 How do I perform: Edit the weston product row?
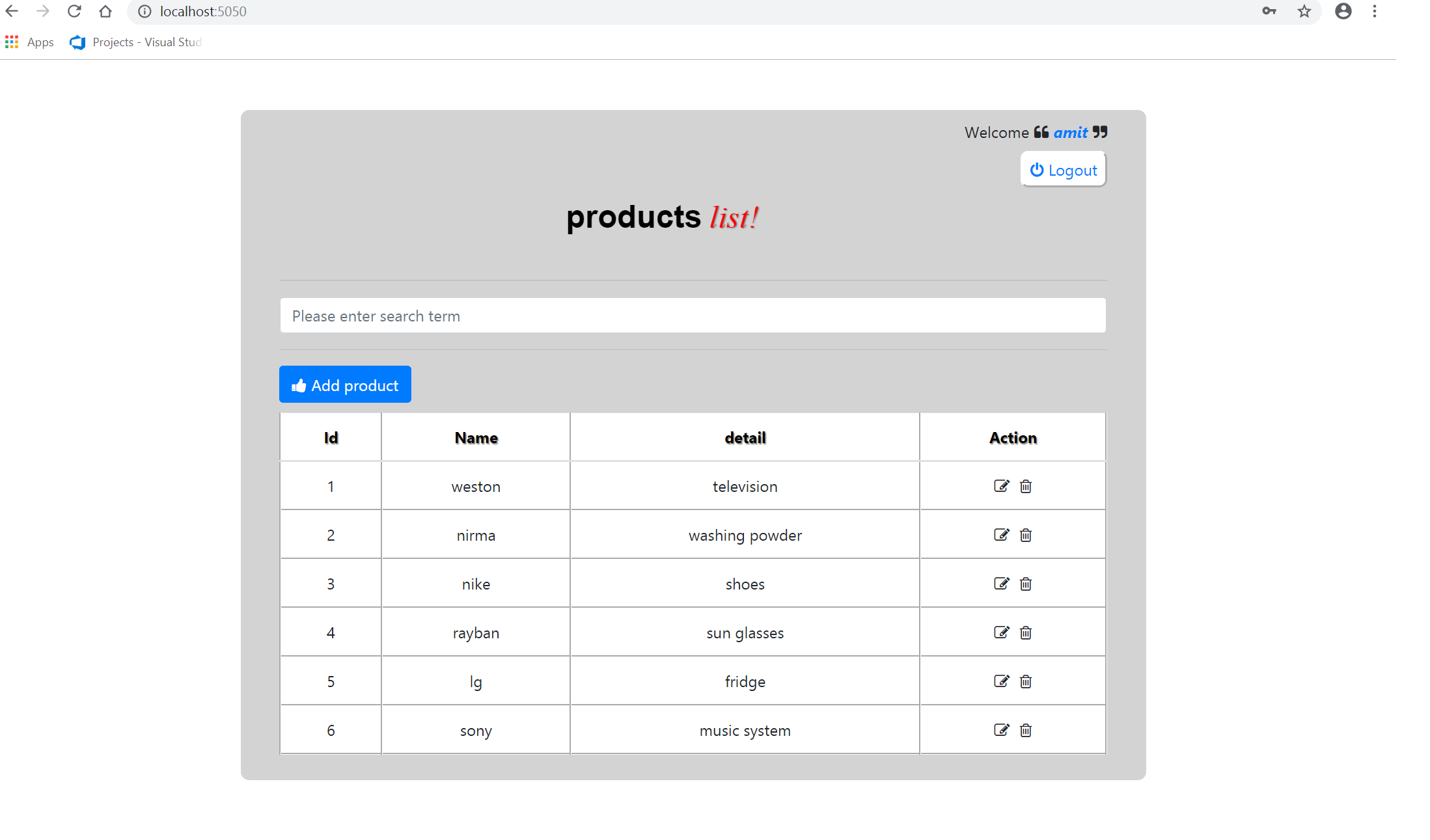[x=1001, y=486]
